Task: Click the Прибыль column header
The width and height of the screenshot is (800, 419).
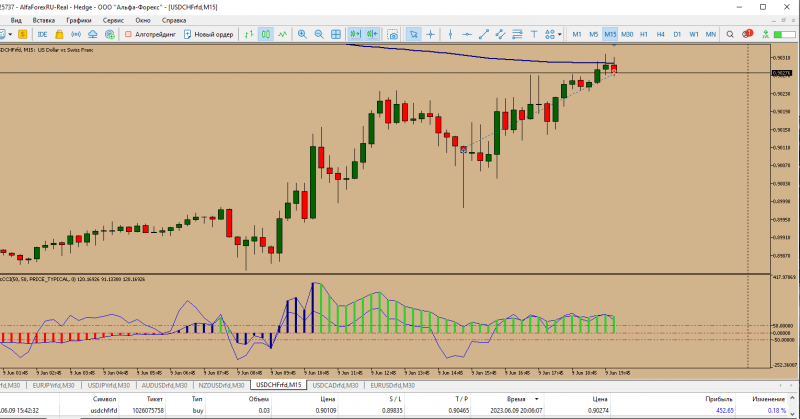Action: [x=719, y=399]
